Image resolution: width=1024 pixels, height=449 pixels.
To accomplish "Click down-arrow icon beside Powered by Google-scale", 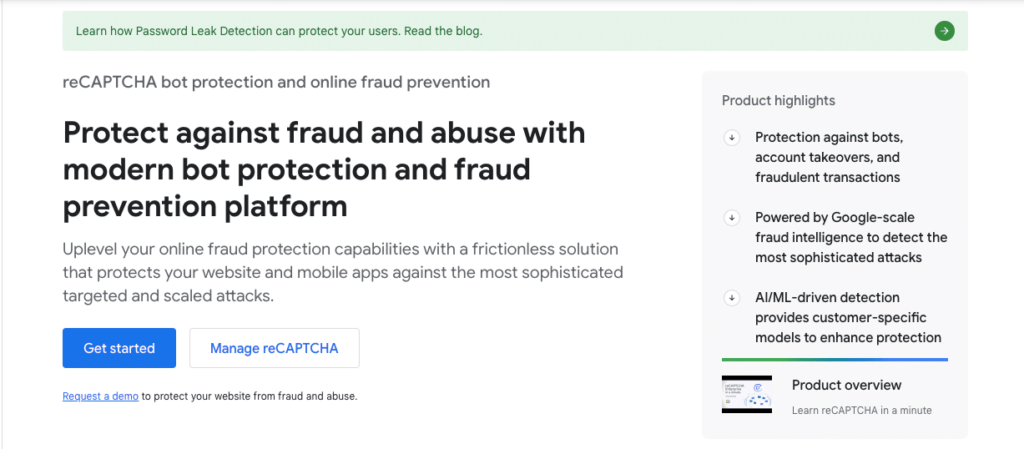I will click(x=732, y=217).
